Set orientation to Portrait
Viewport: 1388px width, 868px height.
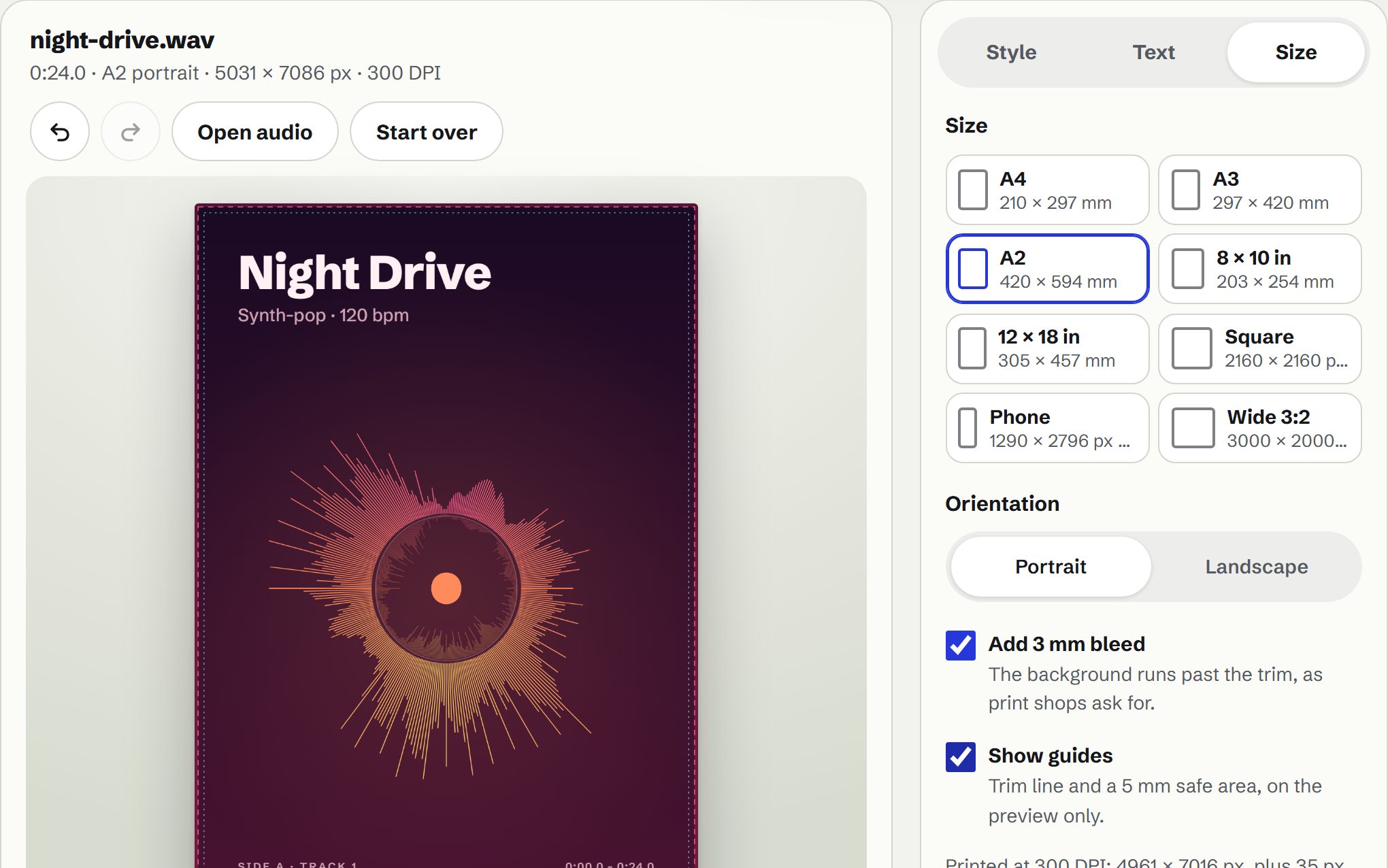click(1051, 567)
